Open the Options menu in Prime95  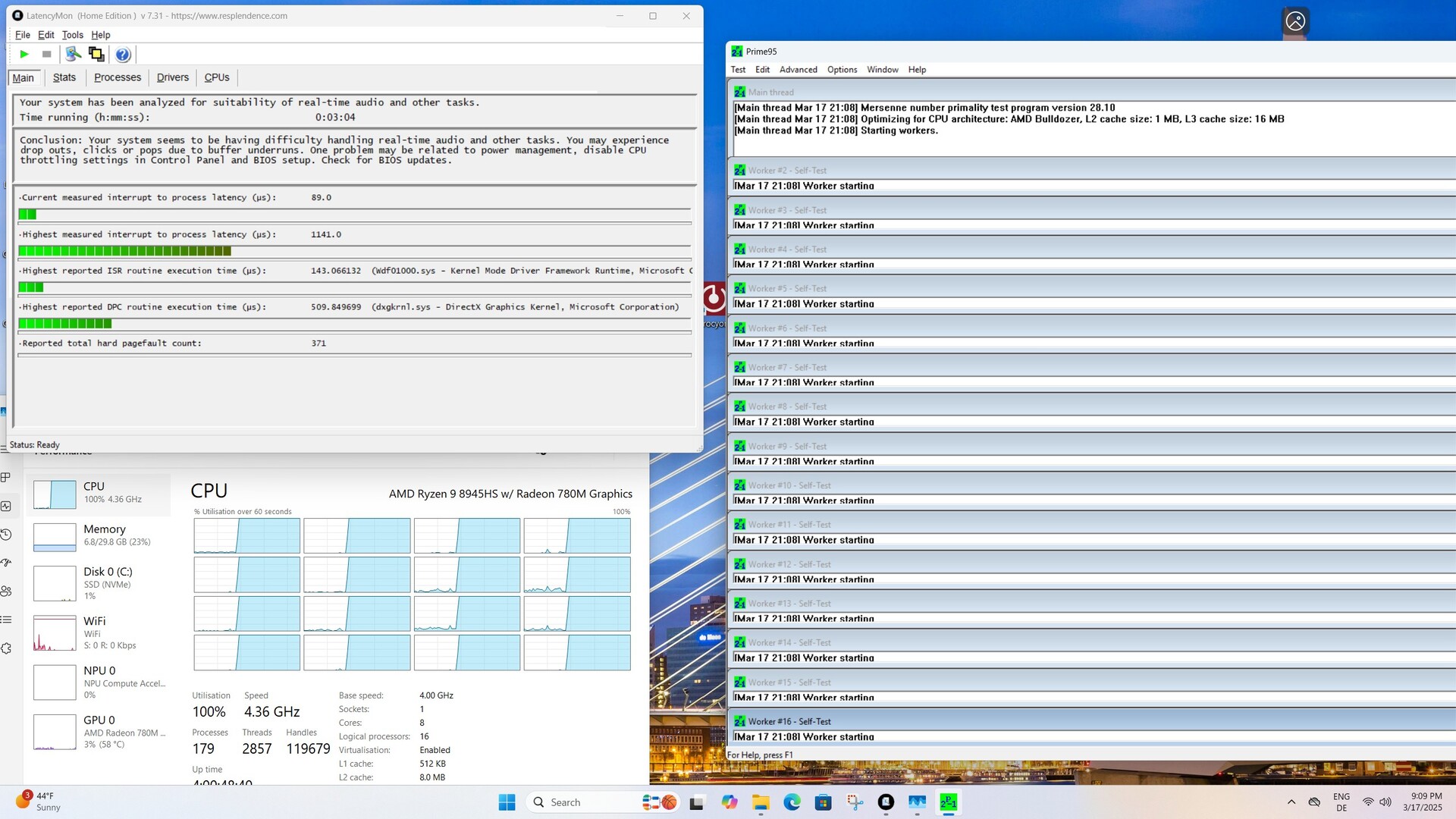point(842,70)
